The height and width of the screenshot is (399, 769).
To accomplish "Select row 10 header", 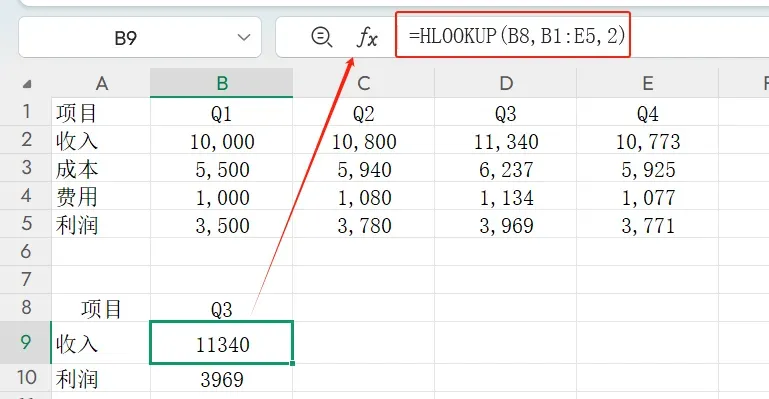I will (x=26, y=377).
